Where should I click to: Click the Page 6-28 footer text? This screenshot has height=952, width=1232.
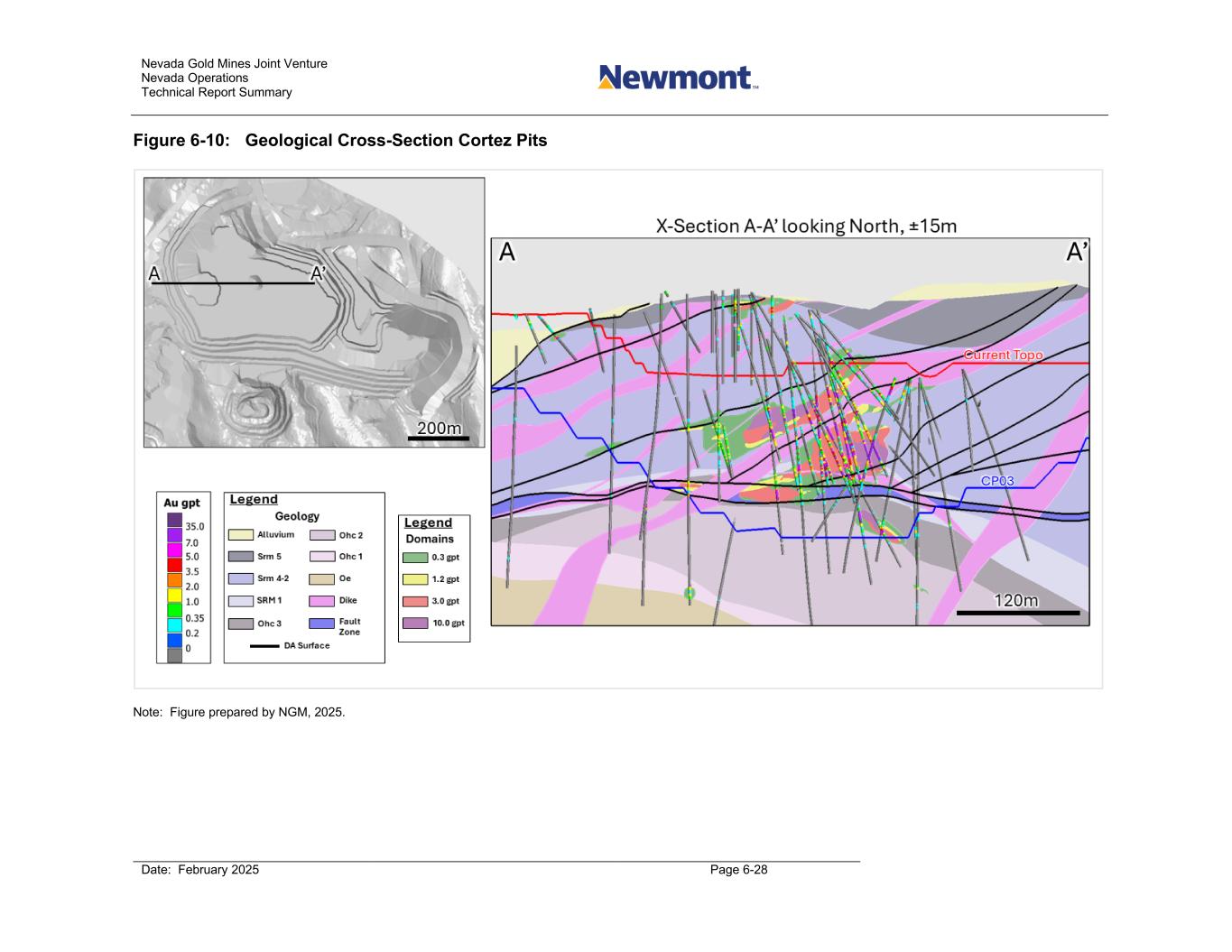[738, 870]
